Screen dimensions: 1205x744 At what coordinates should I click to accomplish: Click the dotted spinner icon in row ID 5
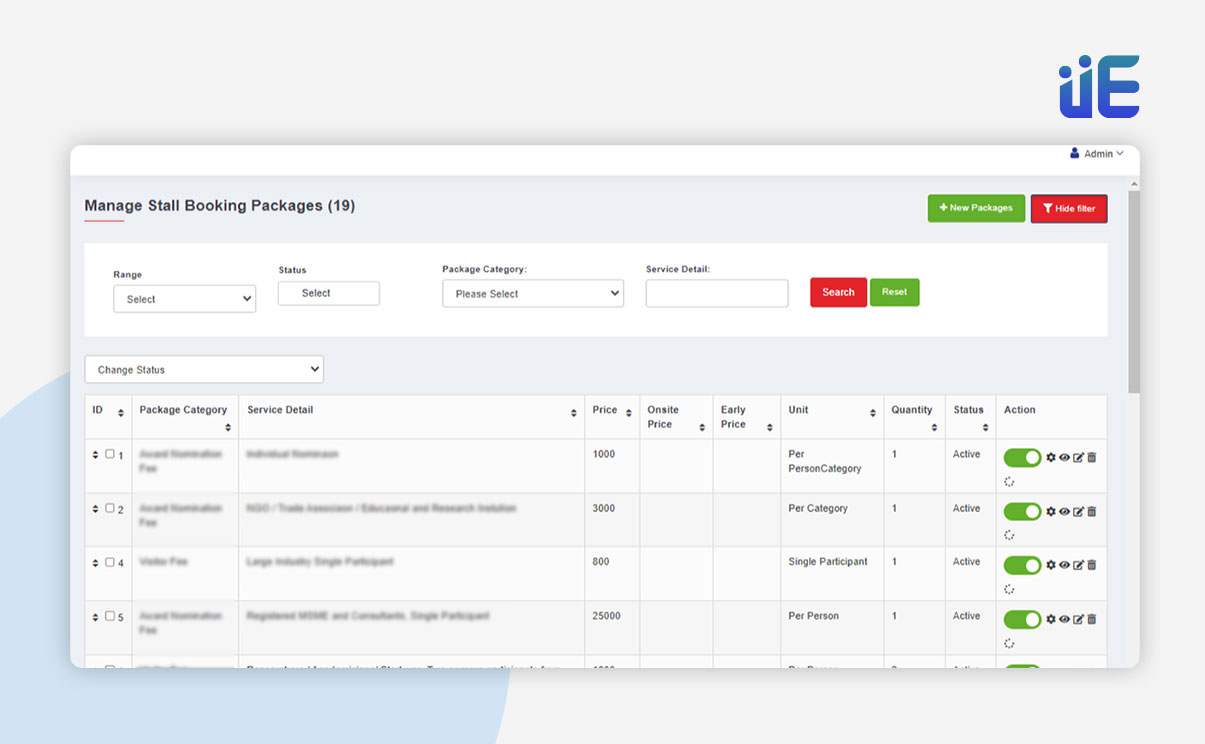[1009, 643]
